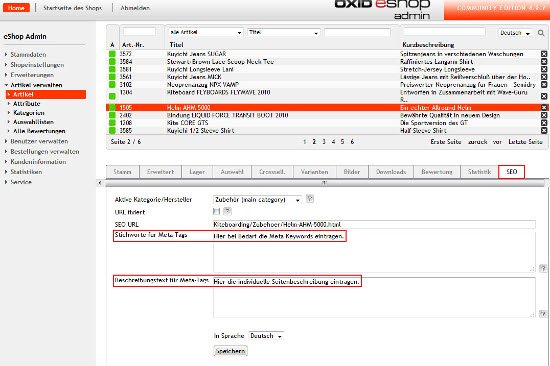This screenshot has height=366, width=550.
Task: Delete the Kuyichi Jeans SUGAR article row
Action: pyautogui.click(x=544, y=54)
